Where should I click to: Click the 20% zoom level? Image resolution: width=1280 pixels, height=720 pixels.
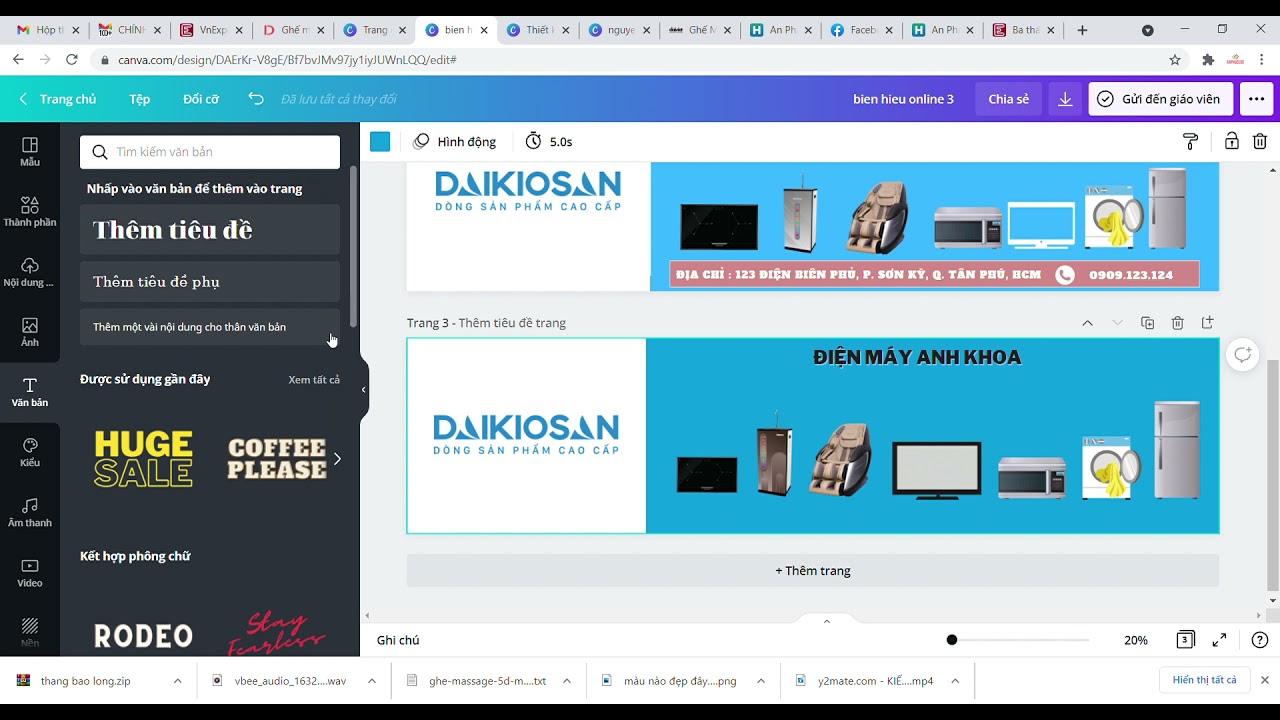tap(1136, 640)
